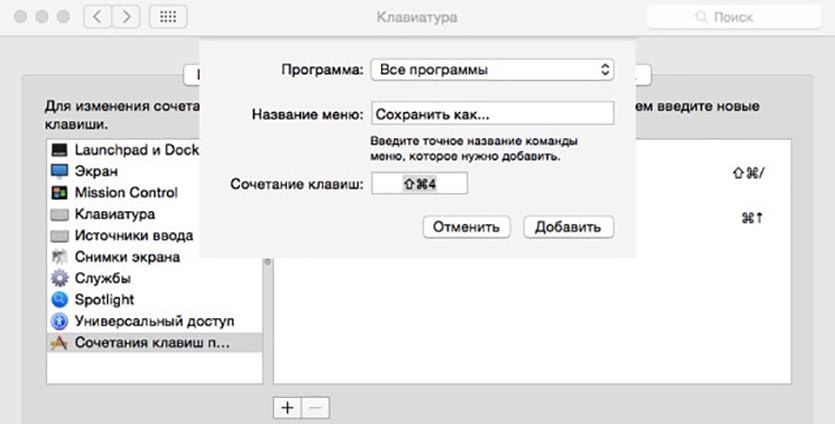835x424 pixels.
Task: Click the plus button to add shortcut
Action: point(287,408)
